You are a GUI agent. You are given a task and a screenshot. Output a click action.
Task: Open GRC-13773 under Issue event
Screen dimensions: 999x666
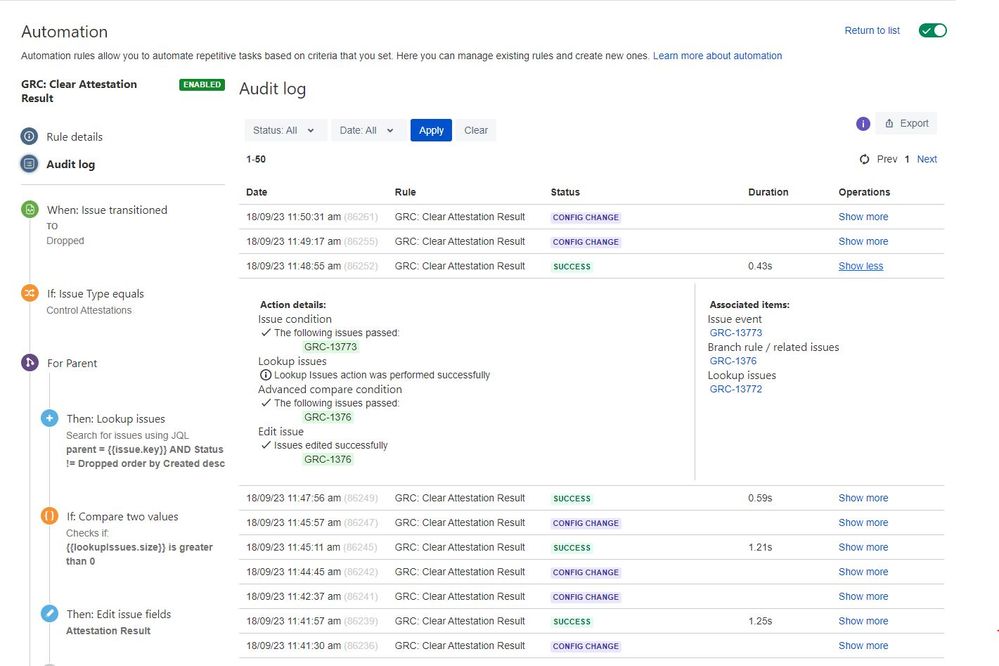click(x=735, y=333)
